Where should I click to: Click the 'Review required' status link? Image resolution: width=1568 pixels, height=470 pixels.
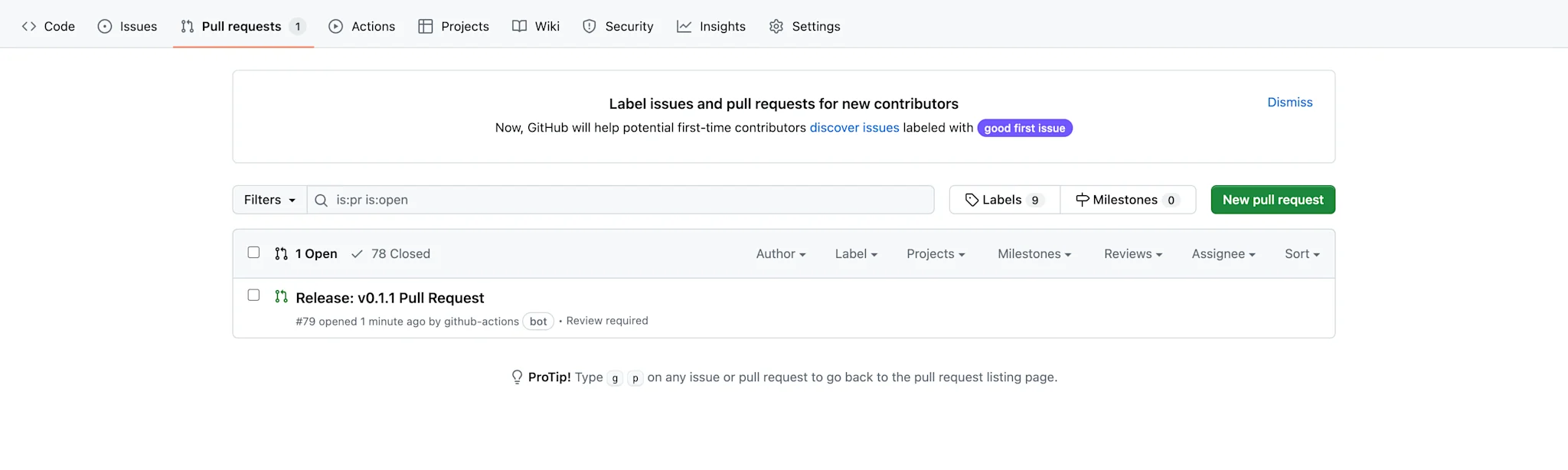607,321
